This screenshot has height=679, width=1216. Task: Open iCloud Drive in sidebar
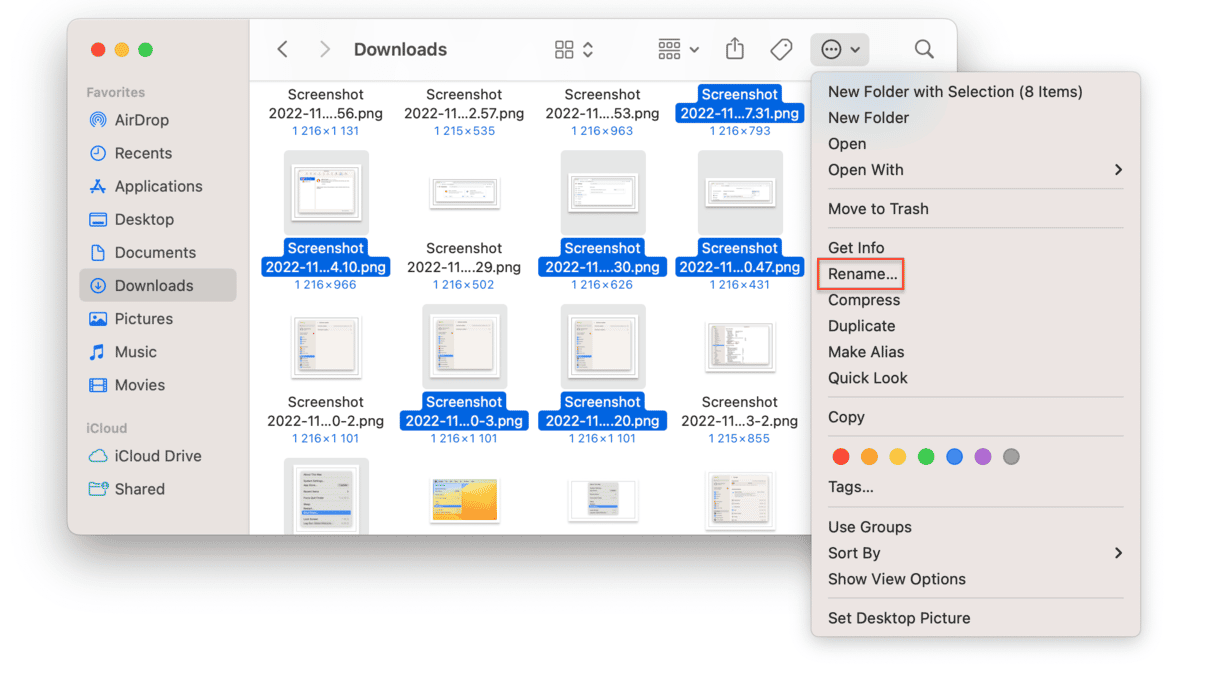point(158,456)
